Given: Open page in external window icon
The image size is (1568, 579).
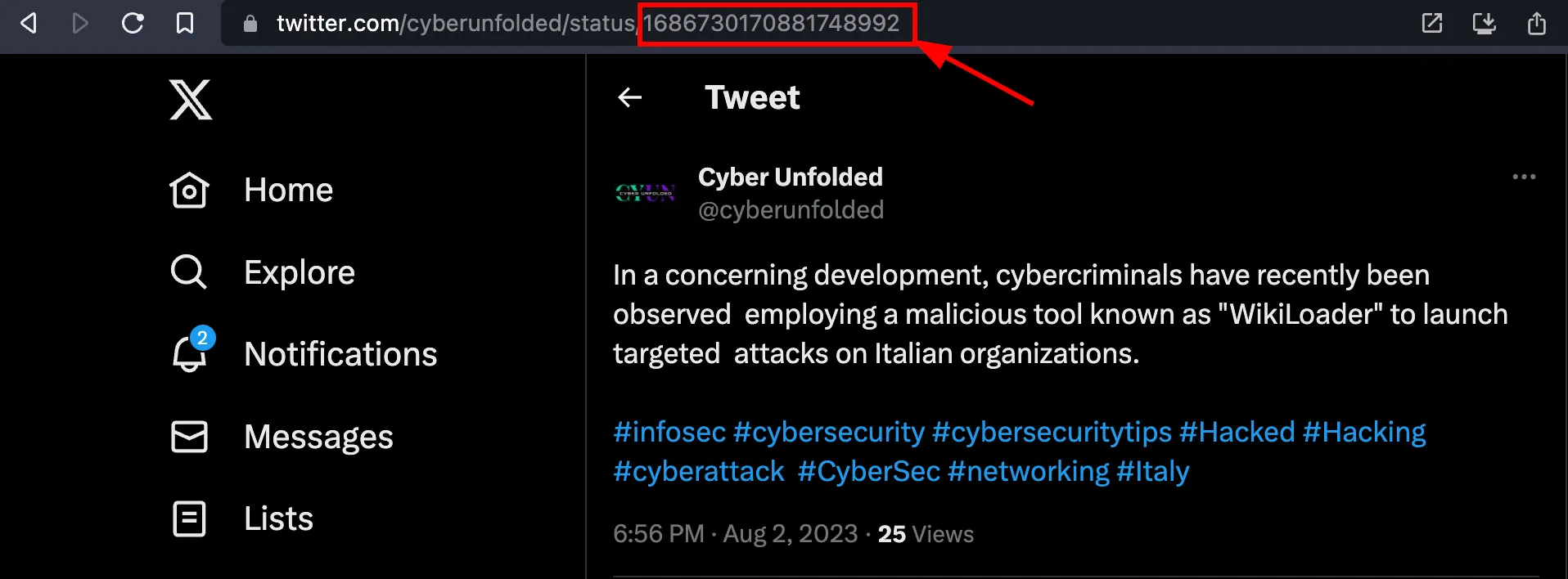Looking at the screenshot, I should click(x=1432, y=23).
